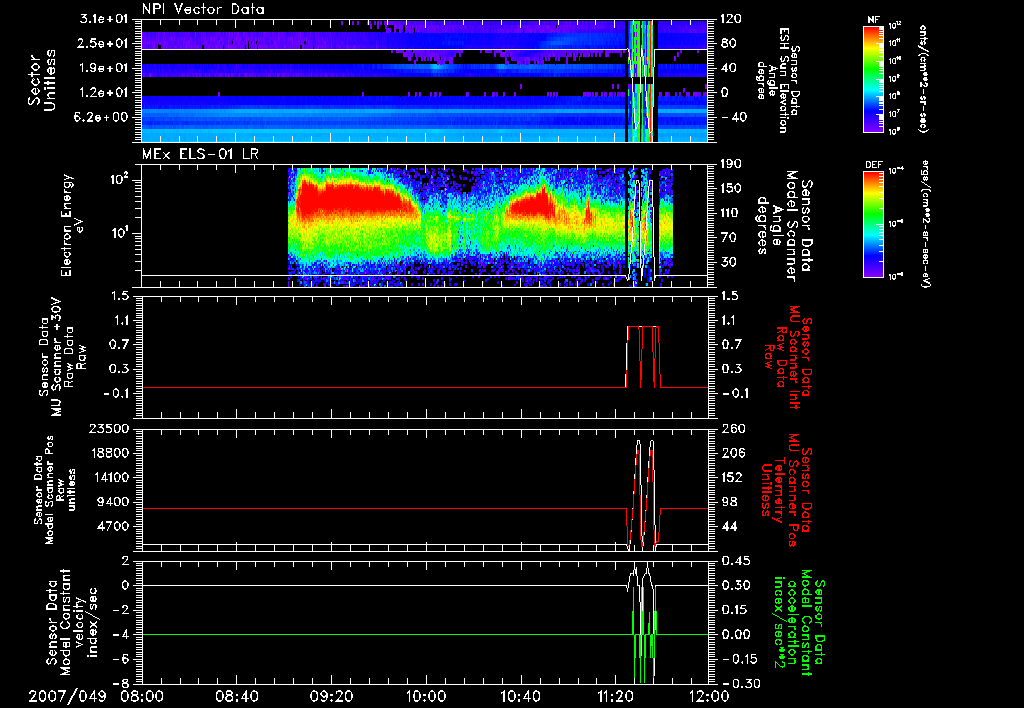1024x708 pixels.
Task: Select the 'NPI Vector Data' panel title
Action: coord(203,9)
